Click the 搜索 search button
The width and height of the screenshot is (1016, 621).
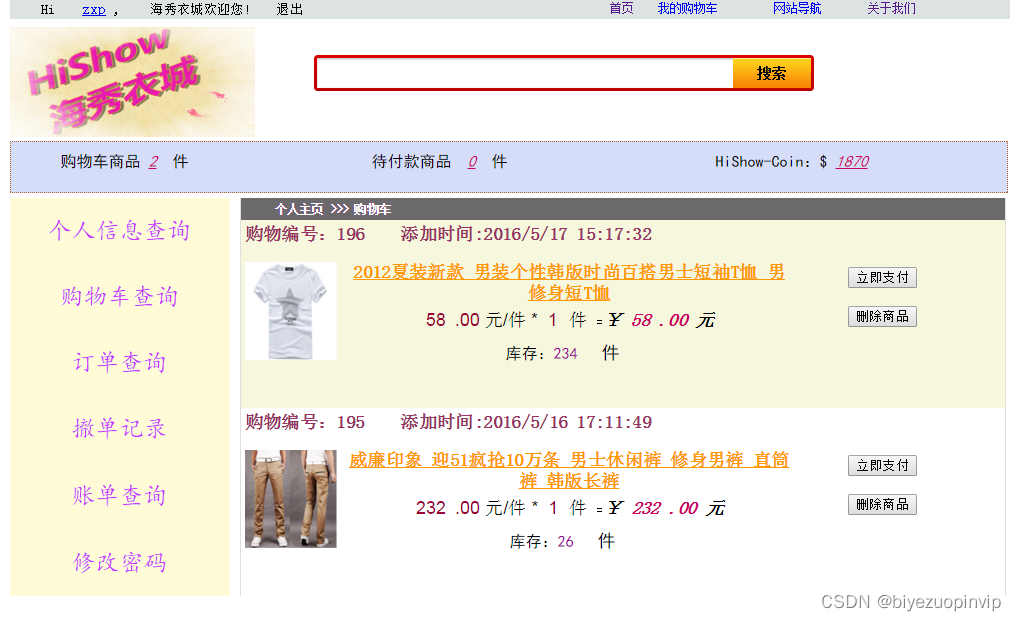click(771, 73)
